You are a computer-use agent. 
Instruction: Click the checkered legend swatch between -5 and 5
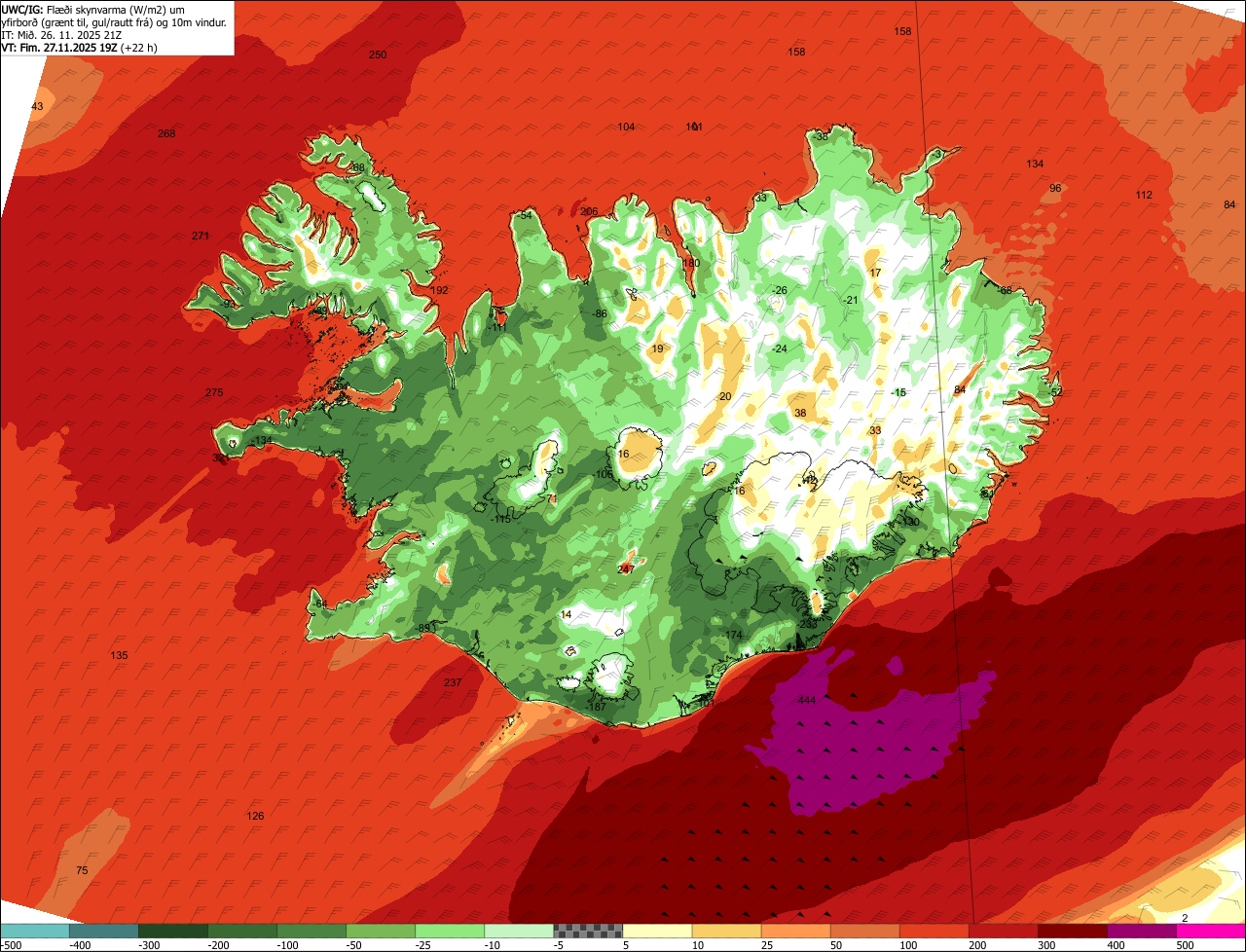pos(588,930)
